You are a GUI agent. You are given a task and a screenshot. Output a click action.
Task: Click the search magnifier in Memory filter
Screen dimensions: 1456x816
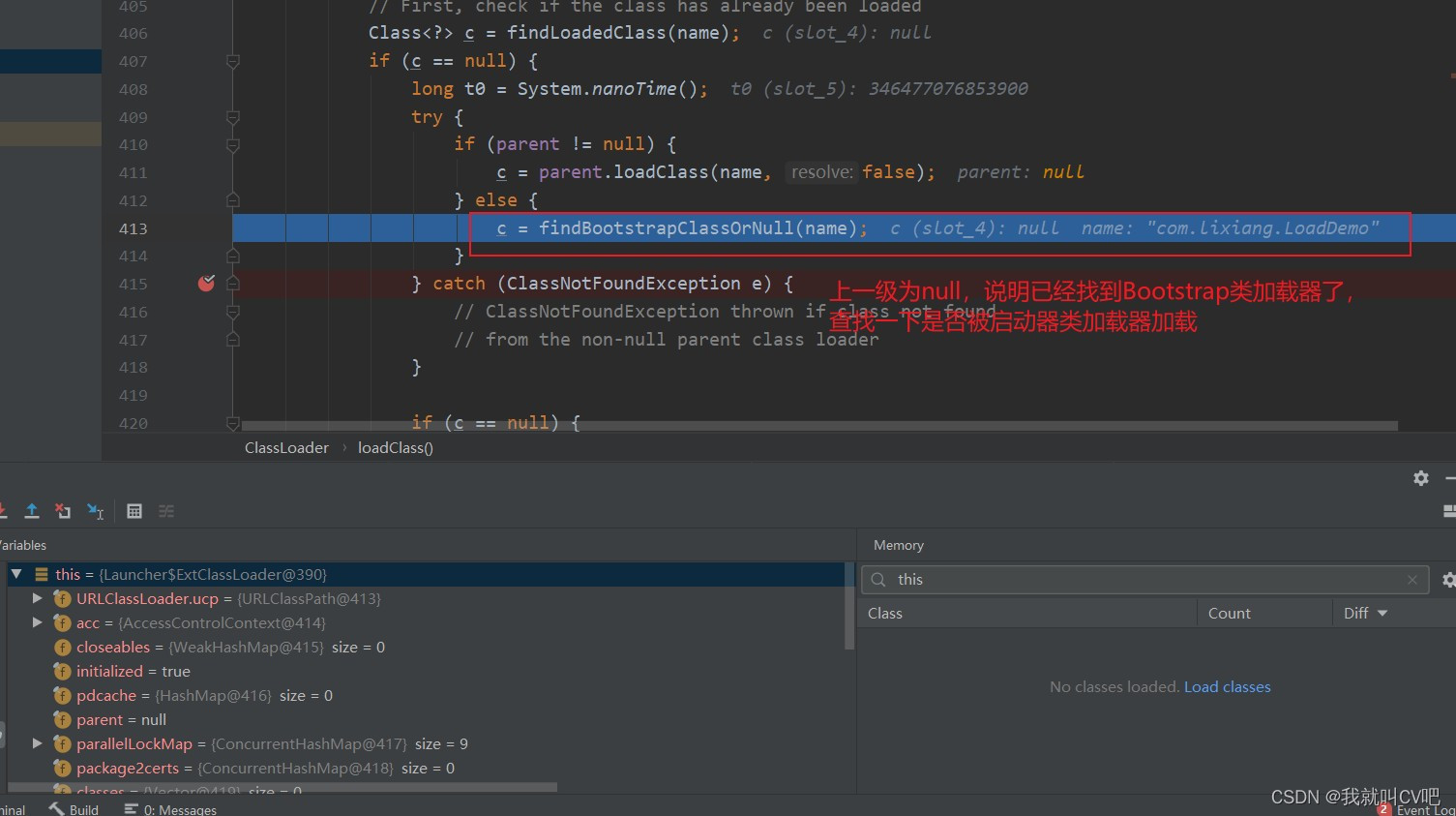pos(878,580)
